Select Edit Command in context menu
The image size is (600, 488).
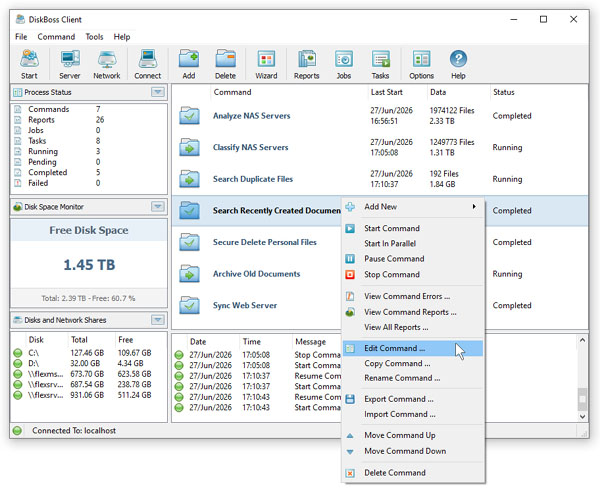point(413,348)
